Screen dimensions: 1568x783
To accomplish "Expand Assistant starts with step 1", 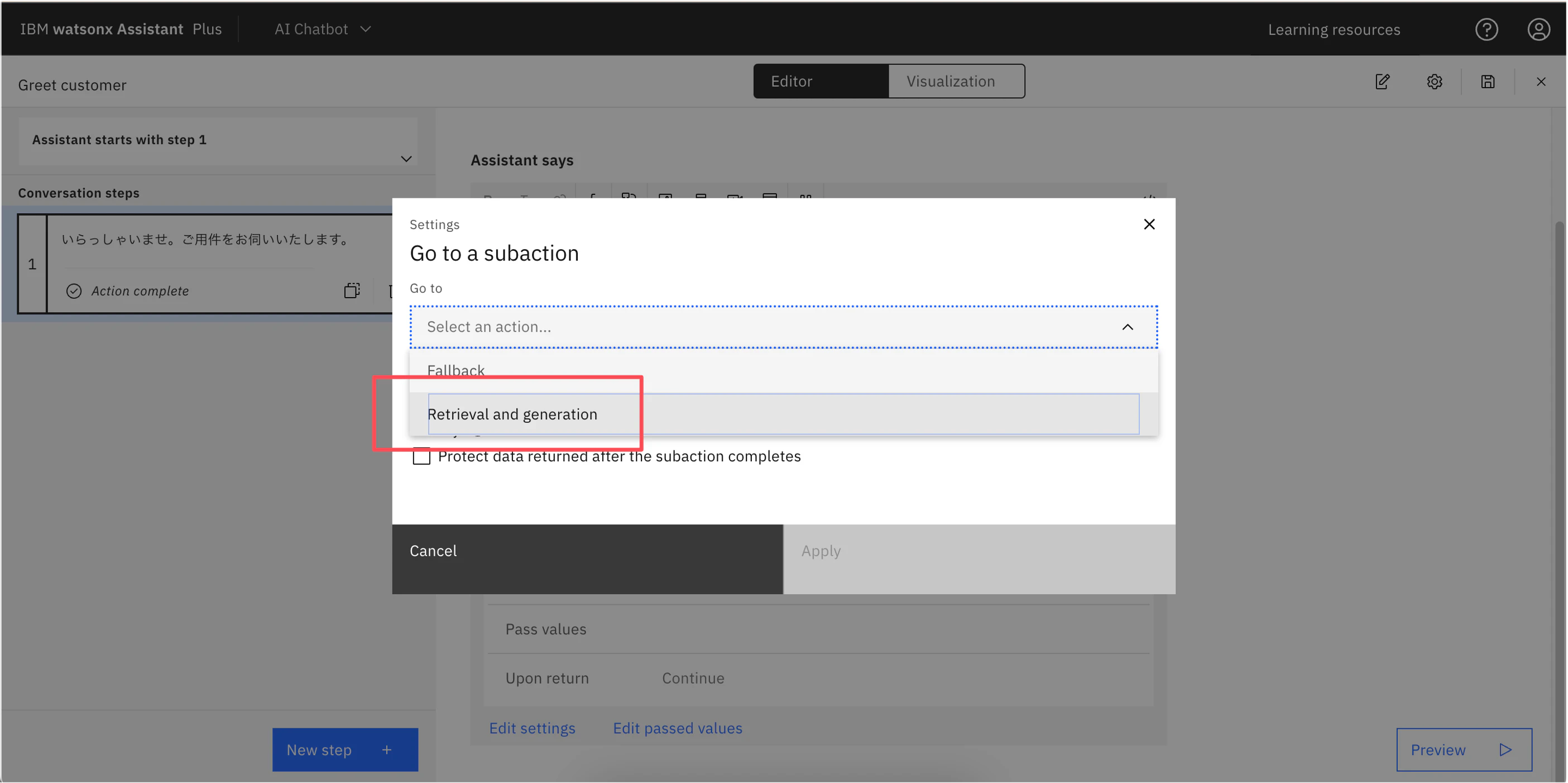I will click(406, 159).
